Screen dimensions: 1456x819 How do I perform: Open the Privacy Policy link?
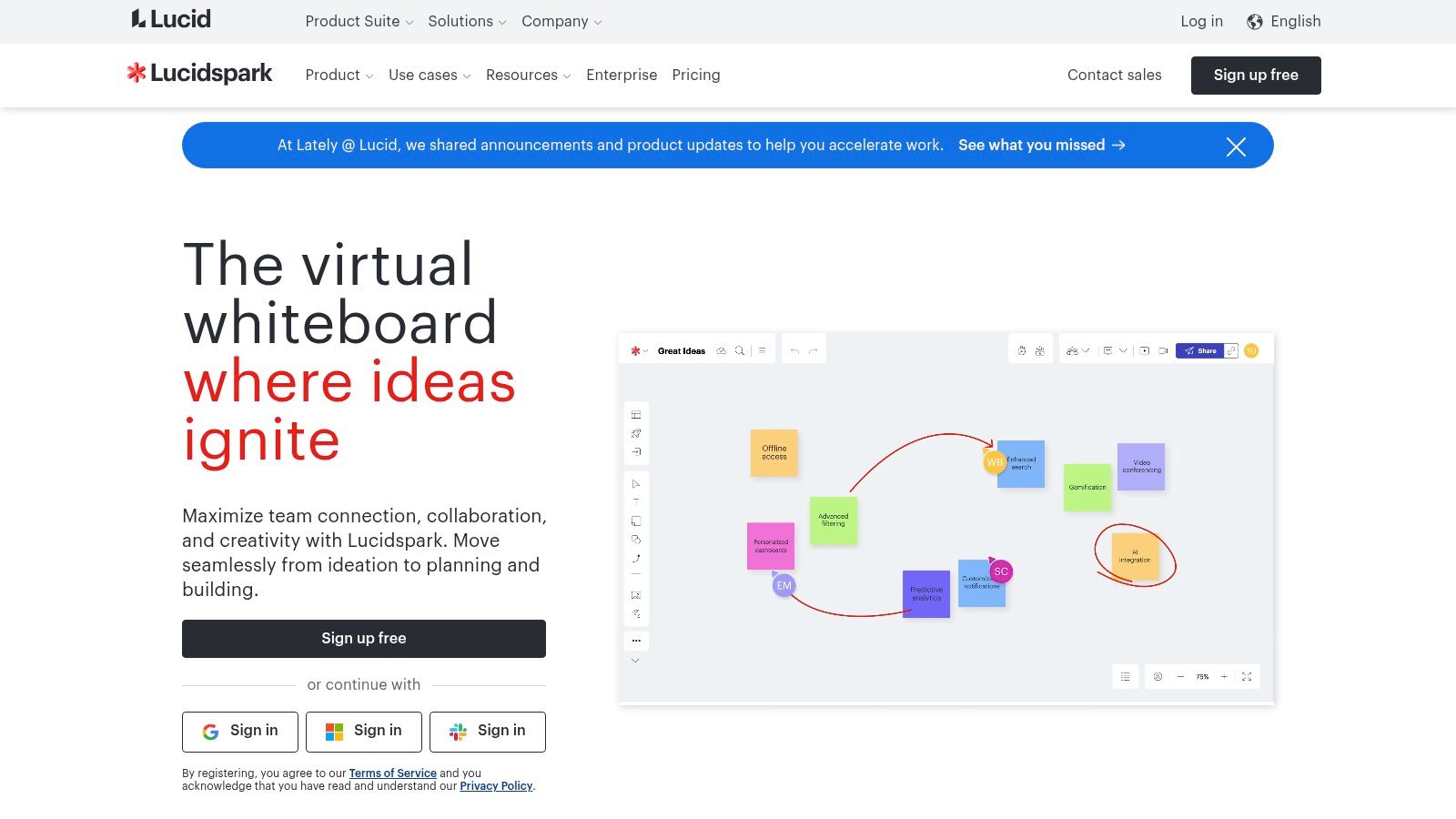pyautogui.click(x=496, y=786)
